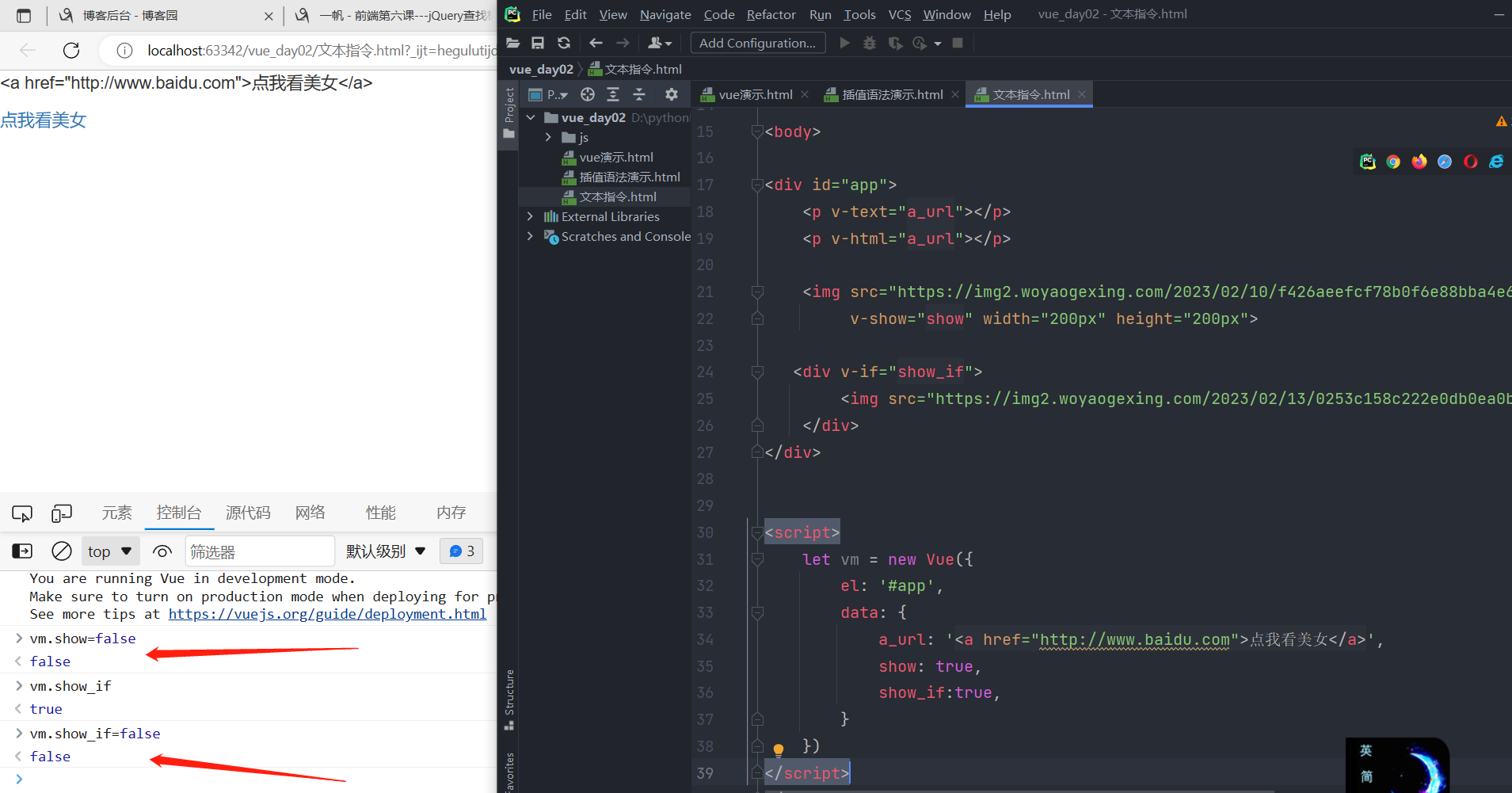1512x793 pixels.
Task: Click the live expression eye icon in console
Action: click(162, 551)
